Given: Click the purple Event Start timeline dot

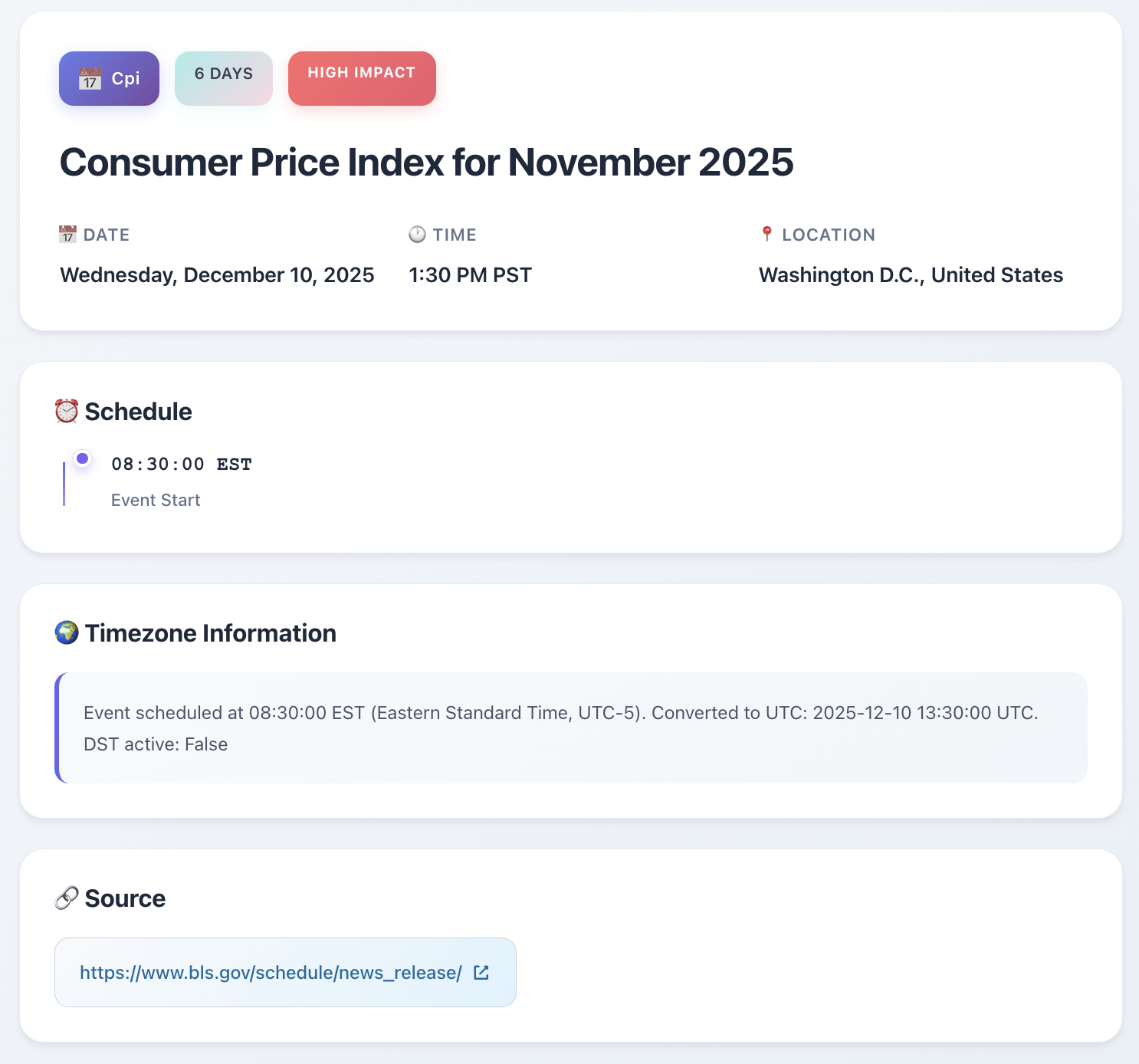Looking at the screenshot, I should 81,458.
